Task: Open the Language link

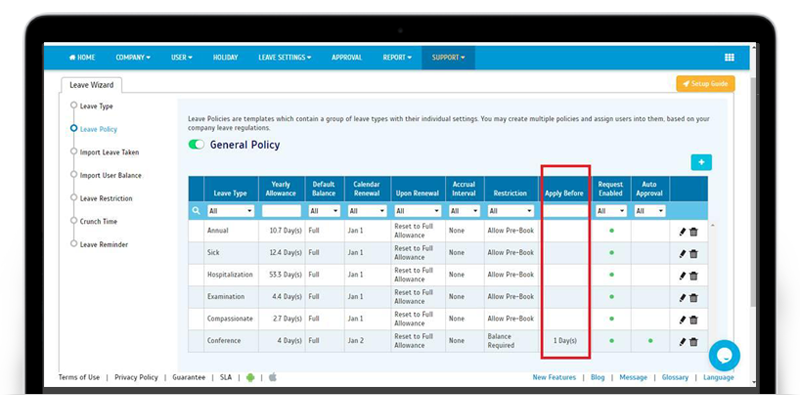Action: tap(718, 377)
